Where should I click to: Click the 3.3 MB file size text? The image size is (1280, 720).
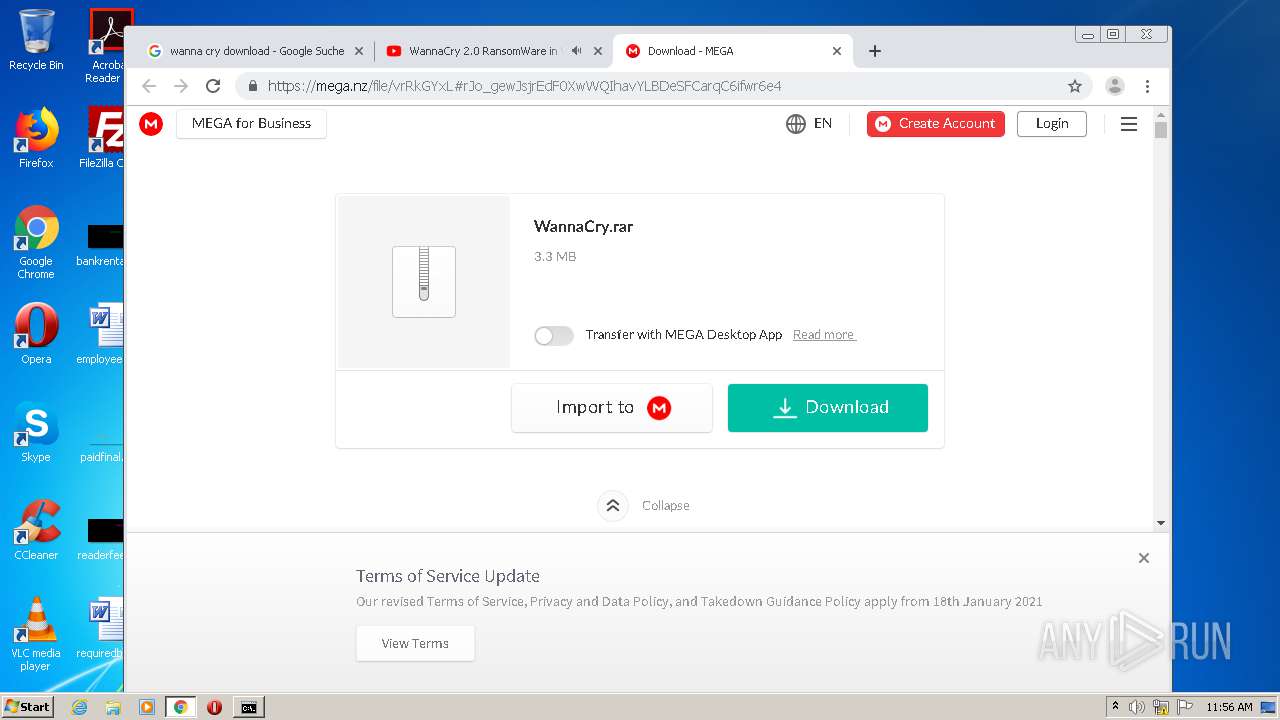coord(555,257)
